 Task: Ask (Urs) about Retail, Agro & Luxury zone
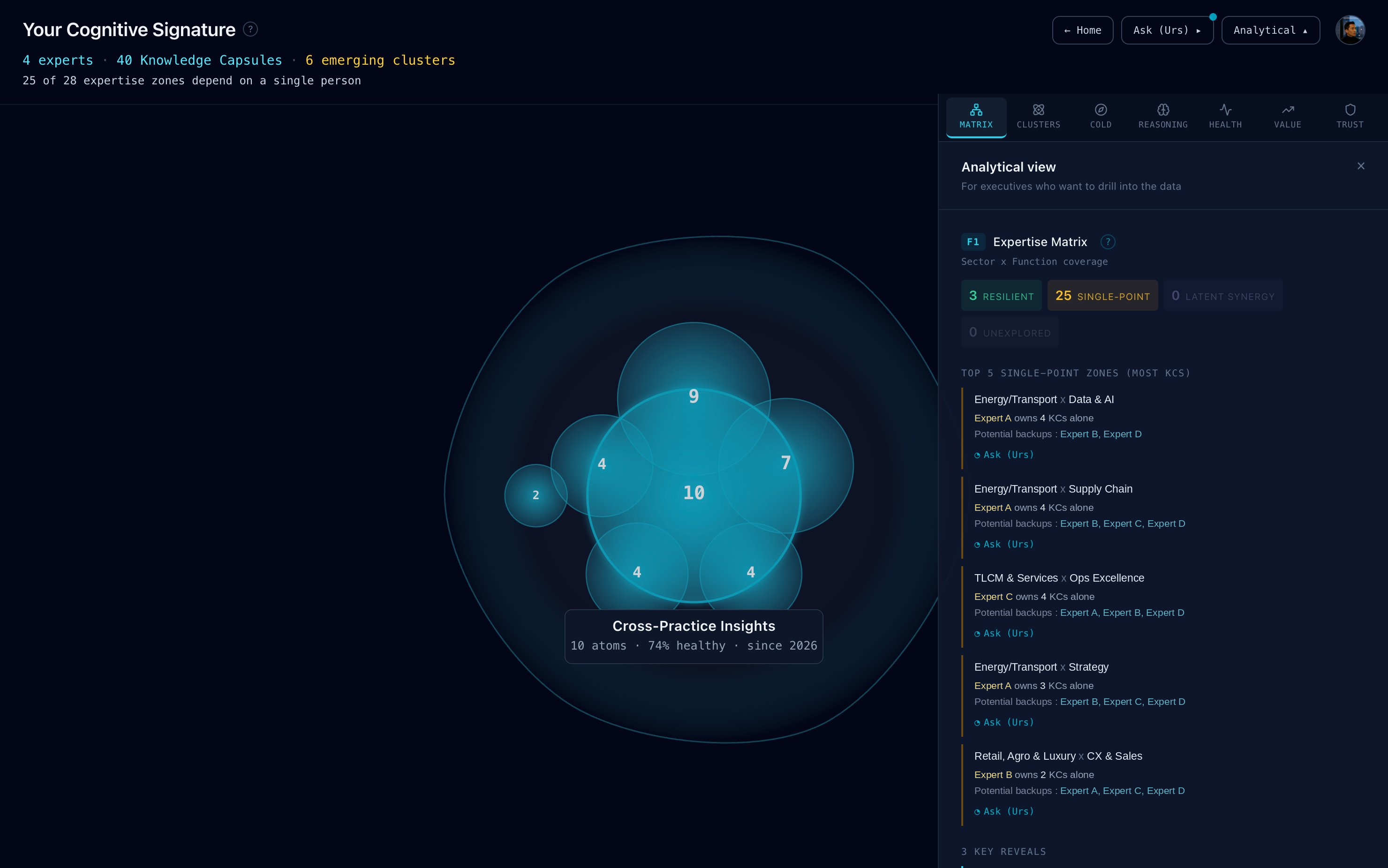(1004, 811)
